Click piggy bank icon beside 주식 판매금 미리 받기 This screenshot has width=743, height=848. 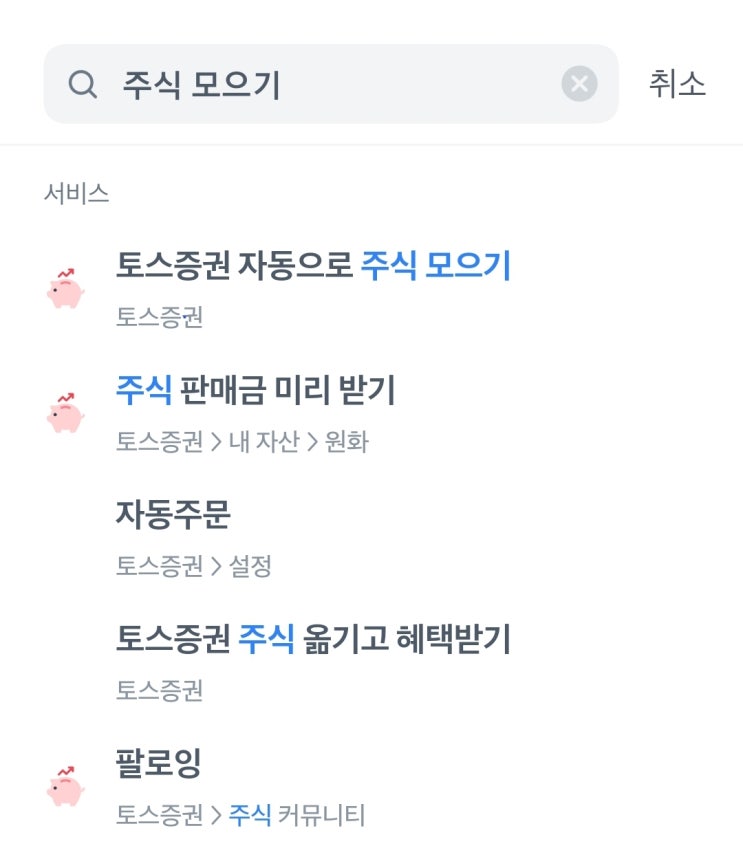coord(65,413)
